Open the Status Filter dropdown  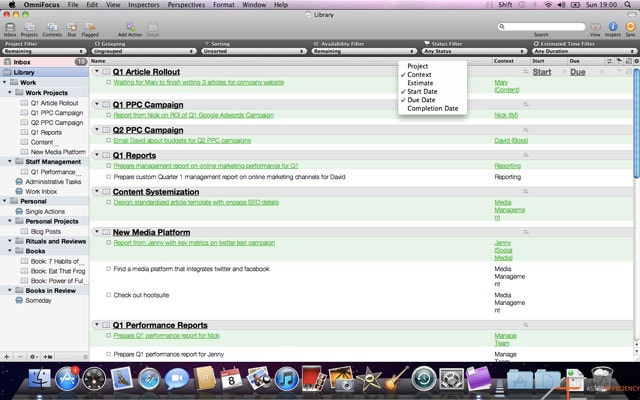[x=474, y=51]
